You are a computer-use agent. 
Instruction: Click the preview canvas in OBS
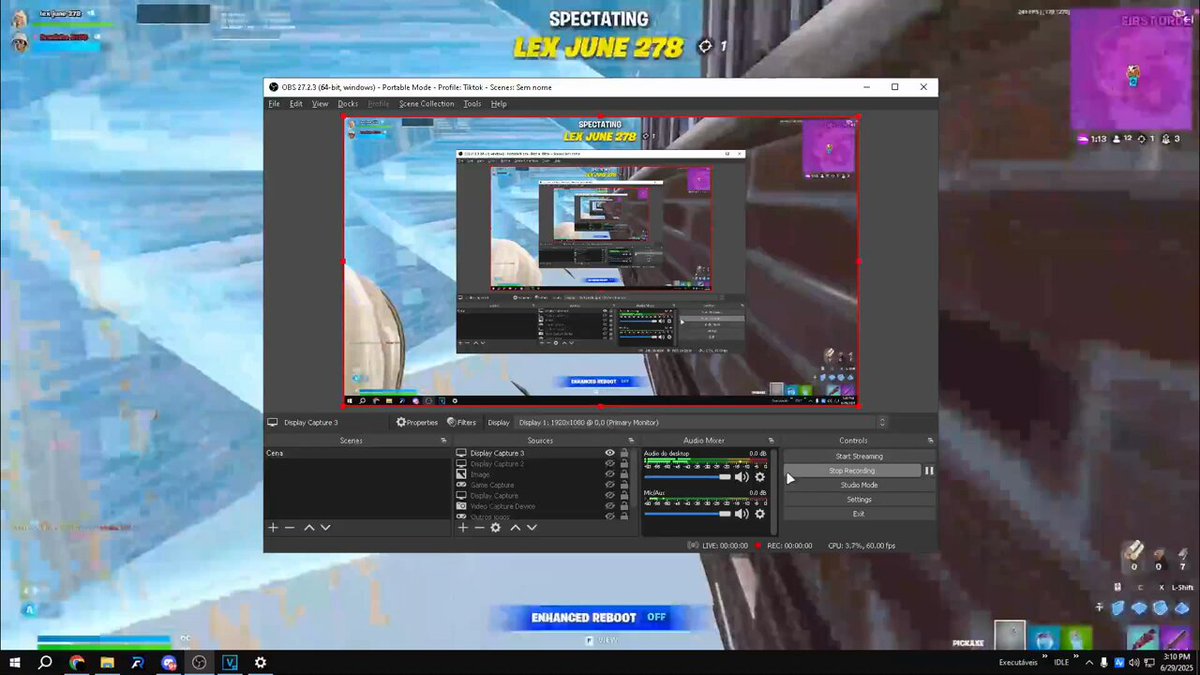point(601,262)
